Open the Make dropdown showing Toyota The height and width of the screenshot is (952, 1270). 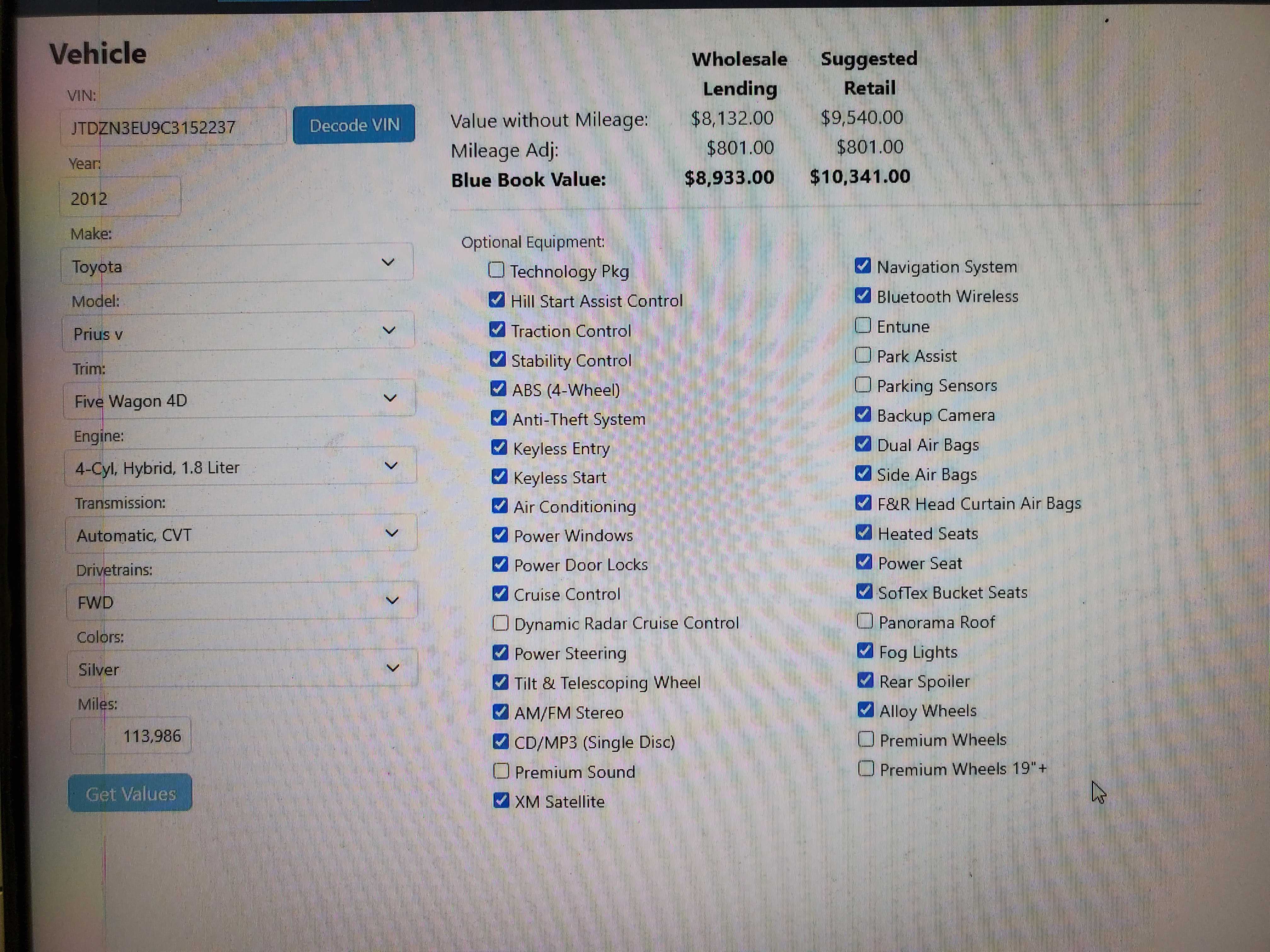[237, 265]
